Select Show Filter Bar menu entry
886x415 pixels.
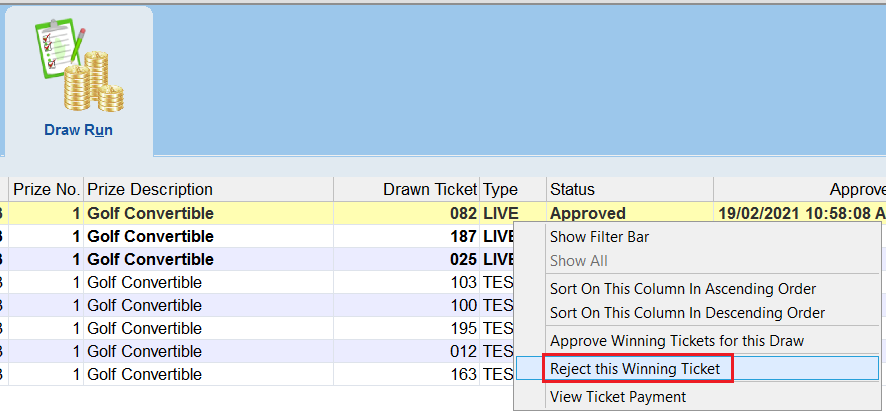pyautogui.click(x=600, y=237)
